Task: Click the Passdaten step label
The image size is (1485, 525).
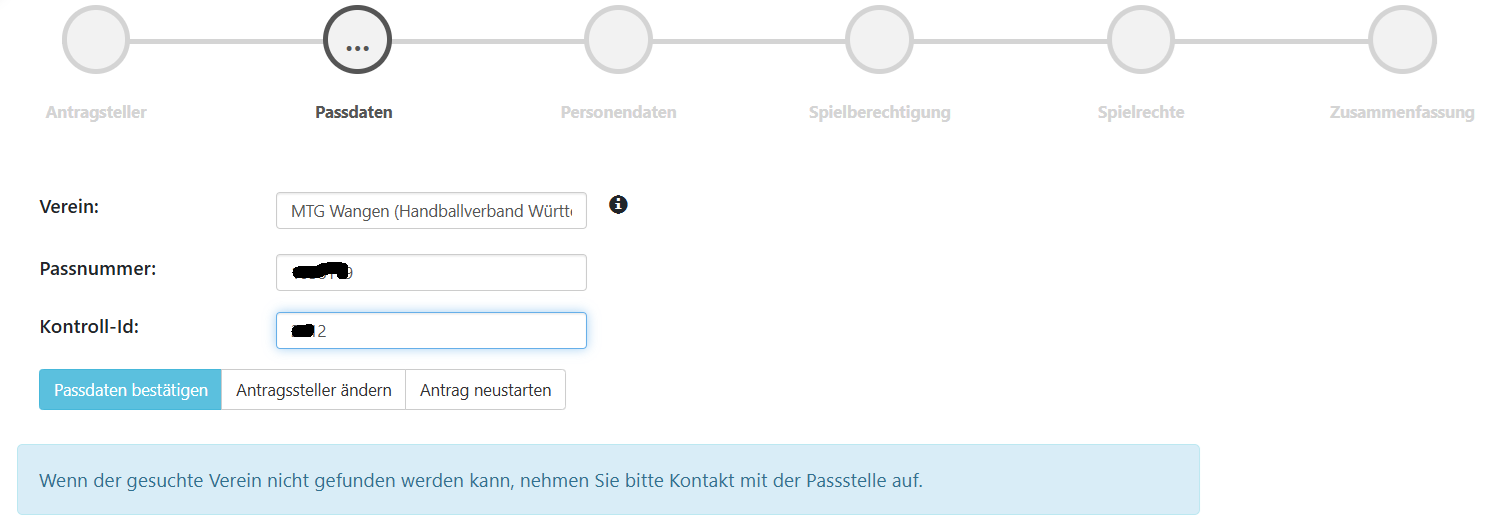Action: (x=354, y=112)
